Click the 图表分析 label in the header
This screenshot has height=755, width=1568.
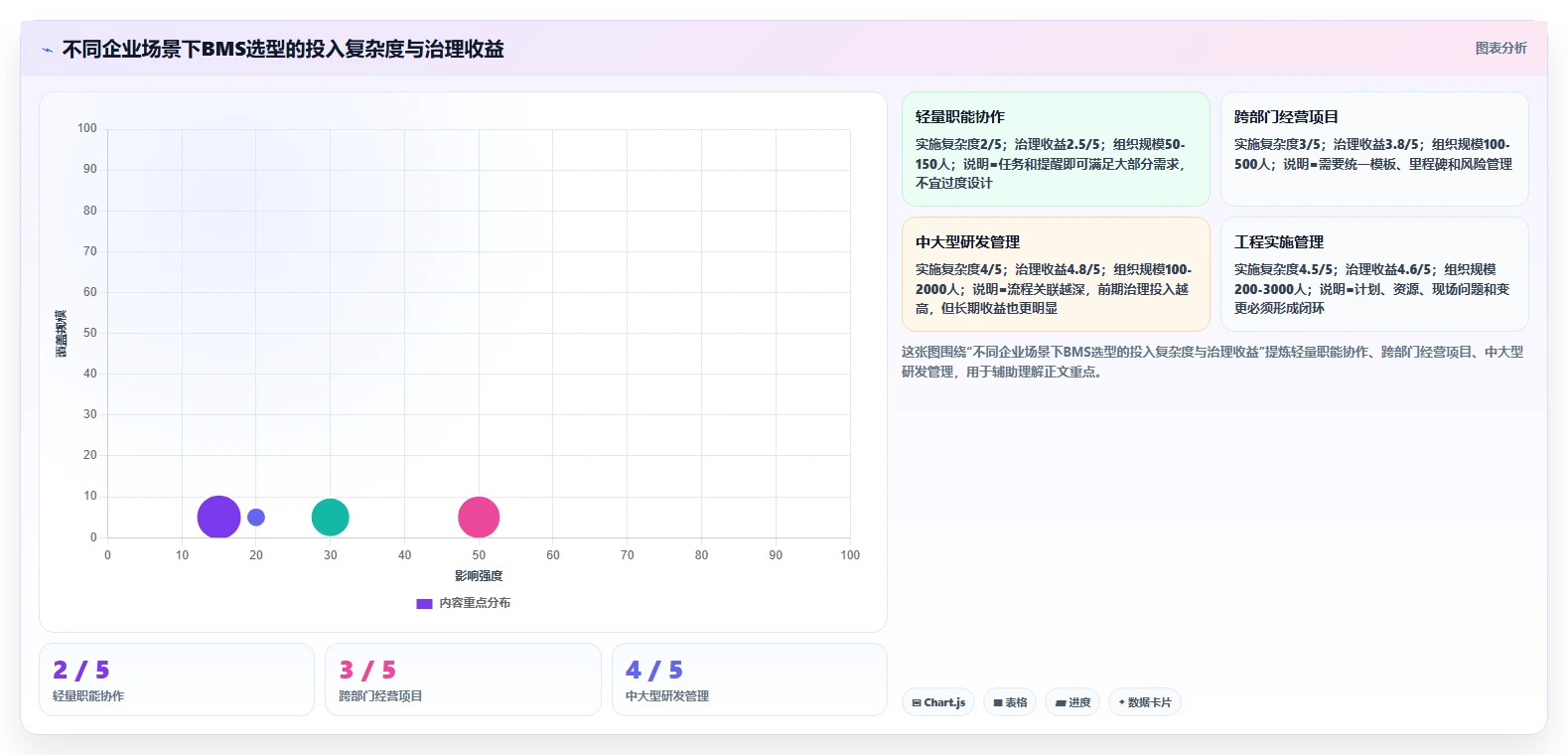coord(1500,48)
